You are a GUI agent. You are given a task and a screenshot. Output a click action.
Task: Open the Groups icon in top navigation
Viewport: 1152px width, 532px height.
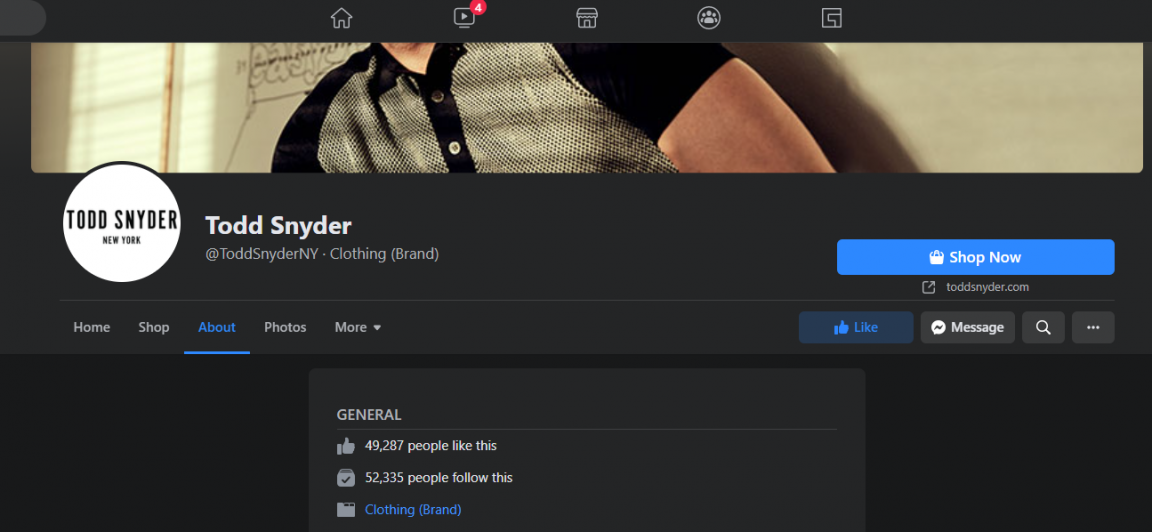click(708, 18)
